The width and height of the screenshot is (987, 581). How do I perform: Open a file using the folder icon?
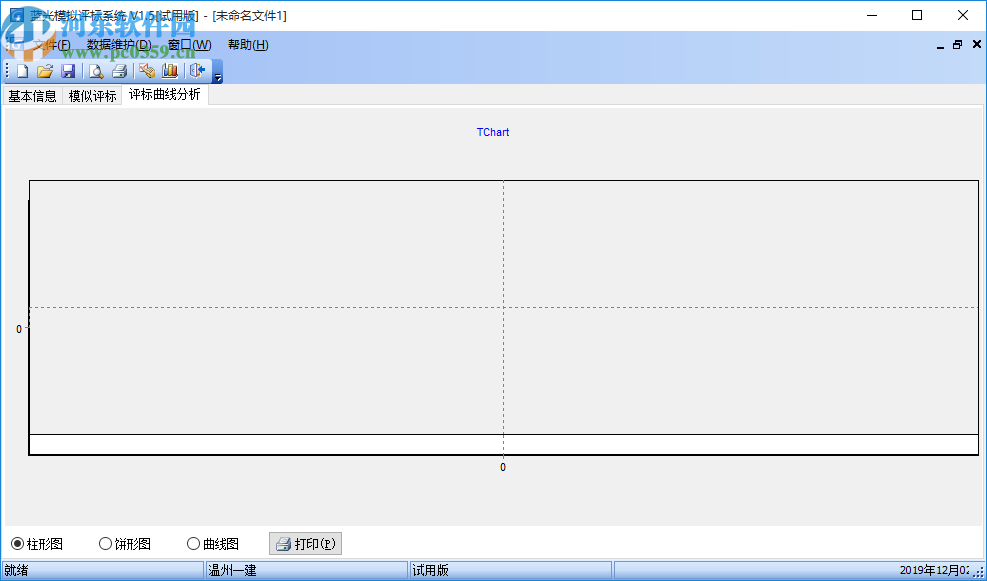[45, 71]
